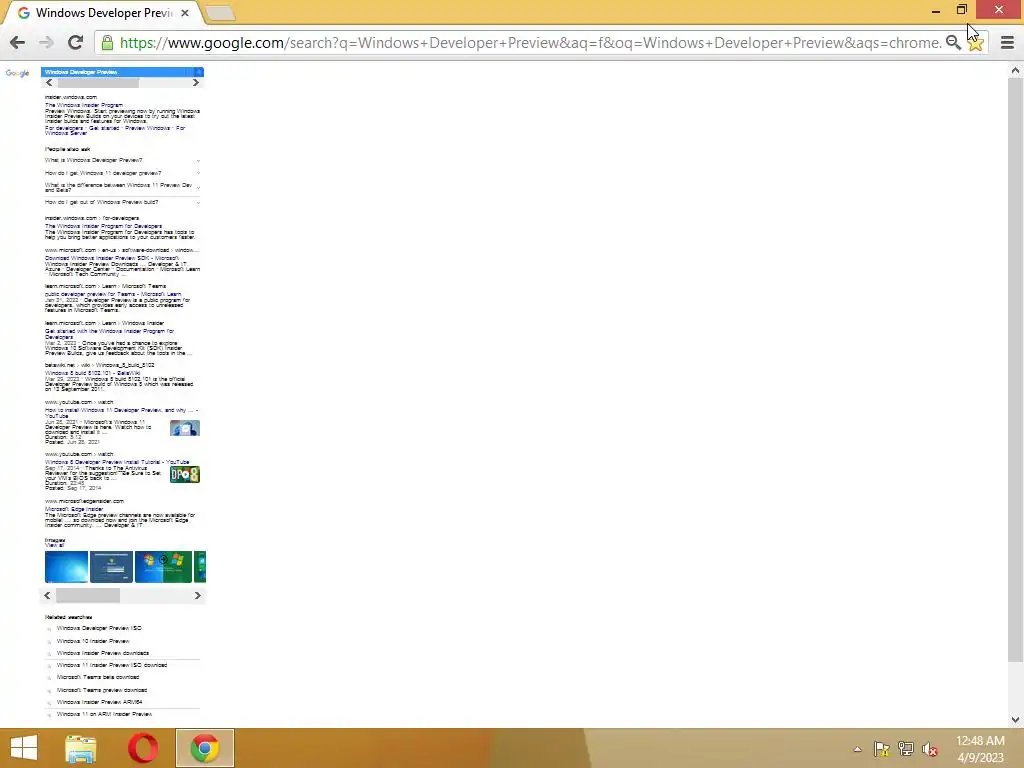Click the muted speaker tray icon
The width and height of the screenshot is (1024, 768).
929,749
